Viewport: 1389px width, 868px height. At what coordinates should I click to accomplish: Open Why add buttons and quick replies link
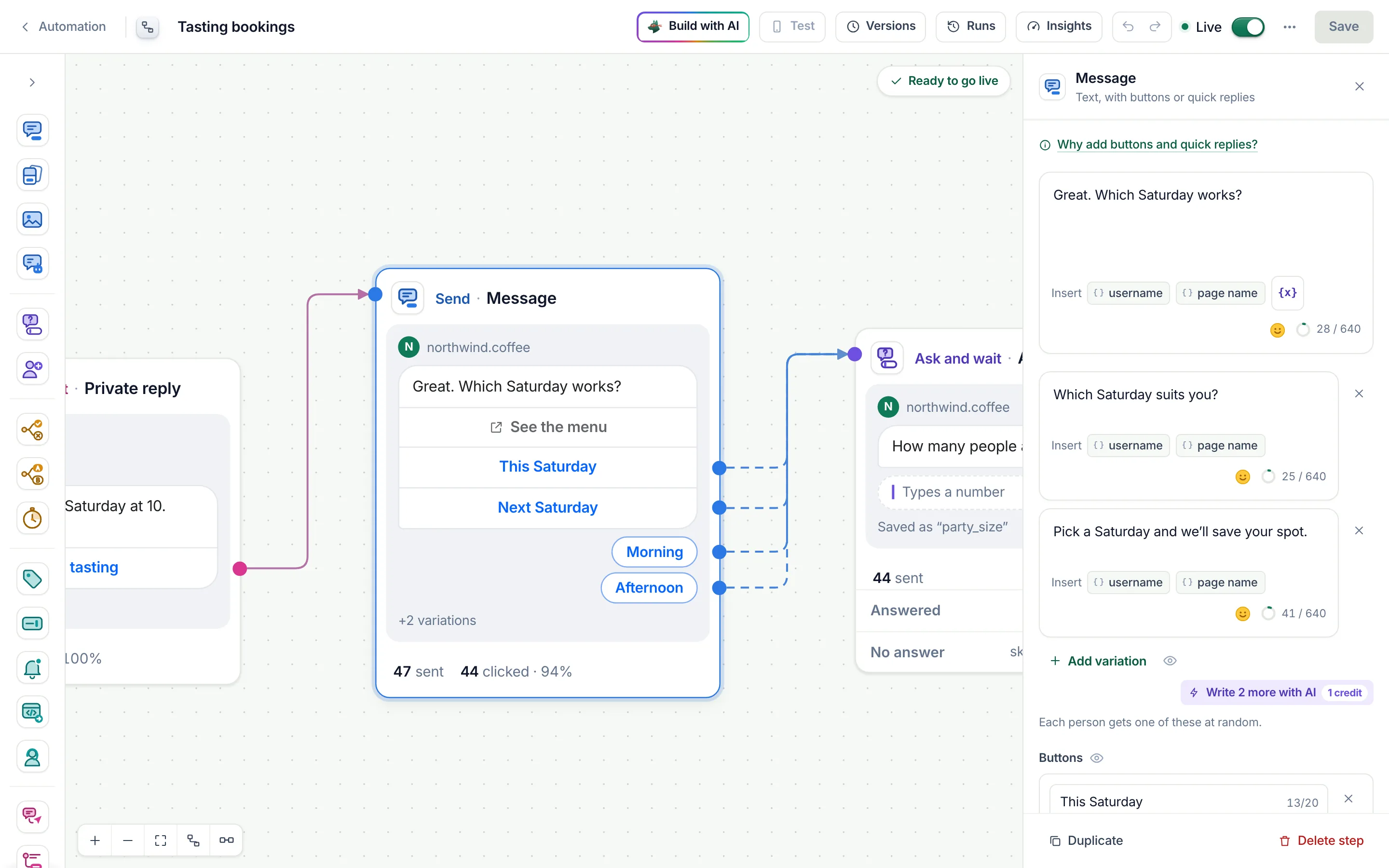coord(1157,145)
